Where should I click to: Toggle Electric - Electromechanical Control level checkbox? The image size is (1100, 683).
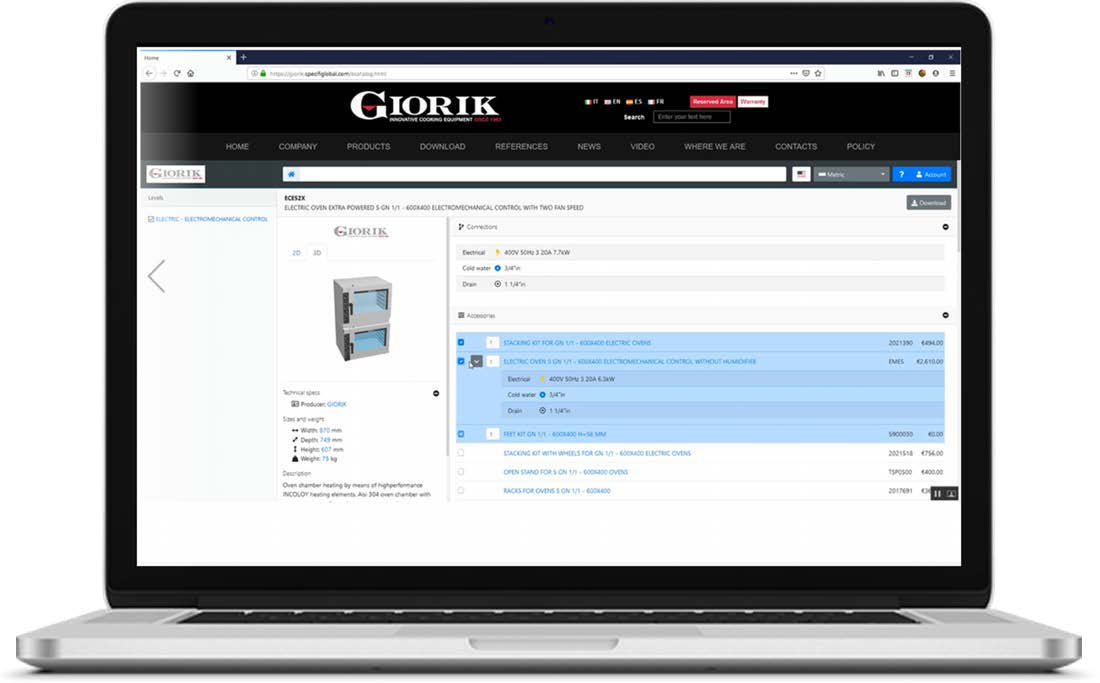coord(151,219)
